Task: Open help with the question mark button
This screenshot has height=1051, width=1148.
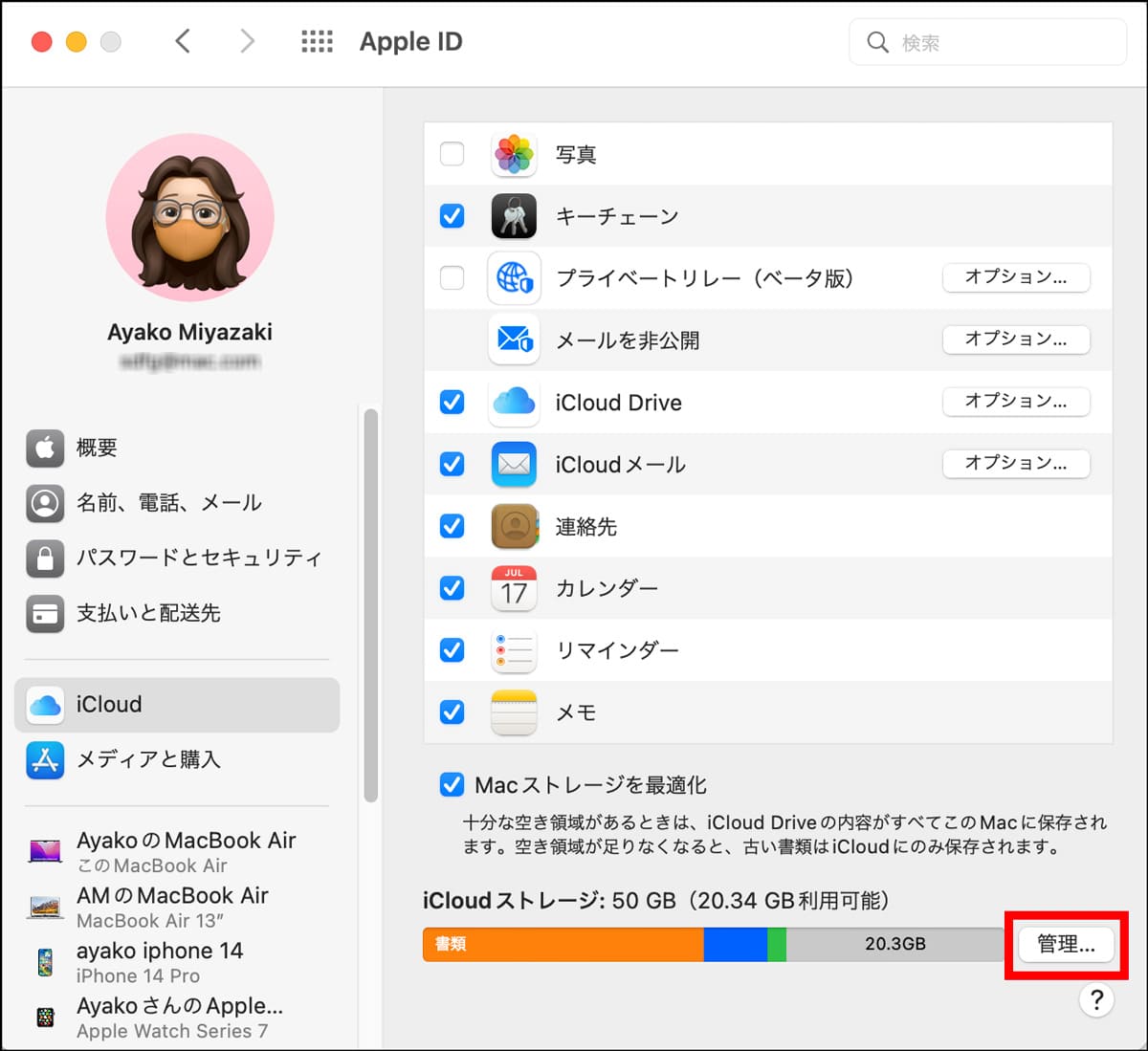Action: [1096, 1000]
